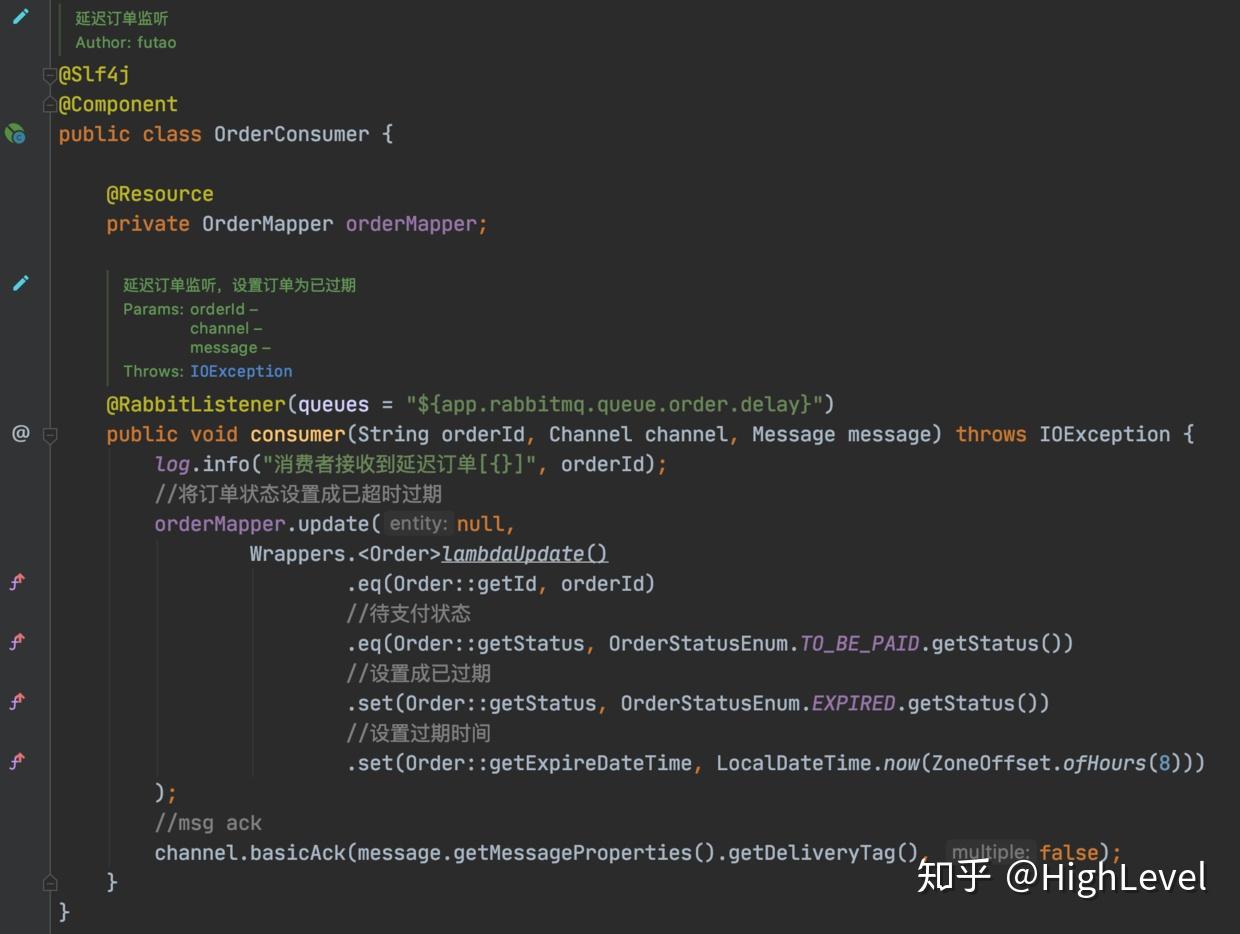Viewport: 1240px width, 934px height.
Task: Click the @Slf4j annotation
Action: [x=94, y=74]
